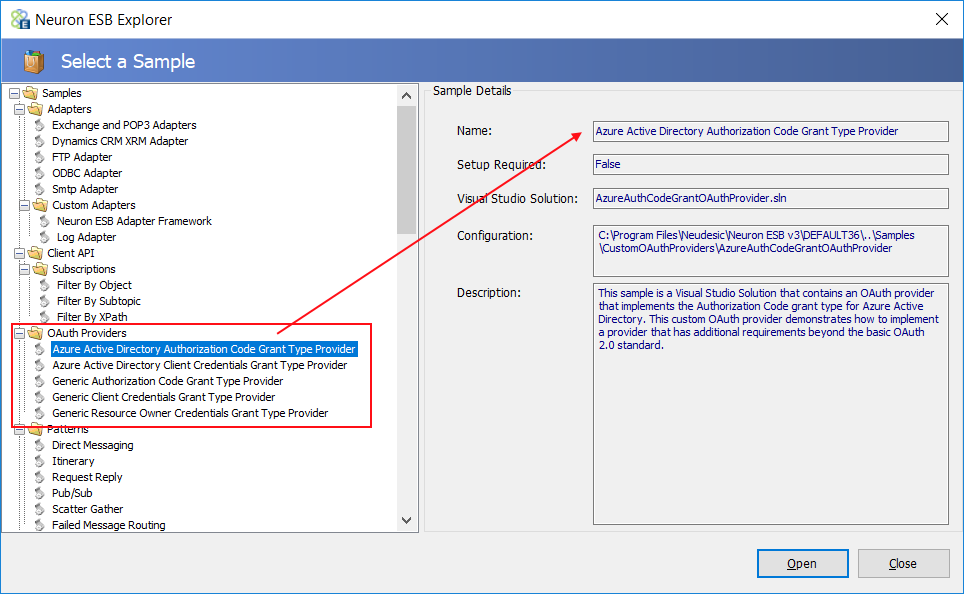Viewport: 964px width, 594px height.
Task: Click the Filter By Object sample icon
Action: point(45,285)
